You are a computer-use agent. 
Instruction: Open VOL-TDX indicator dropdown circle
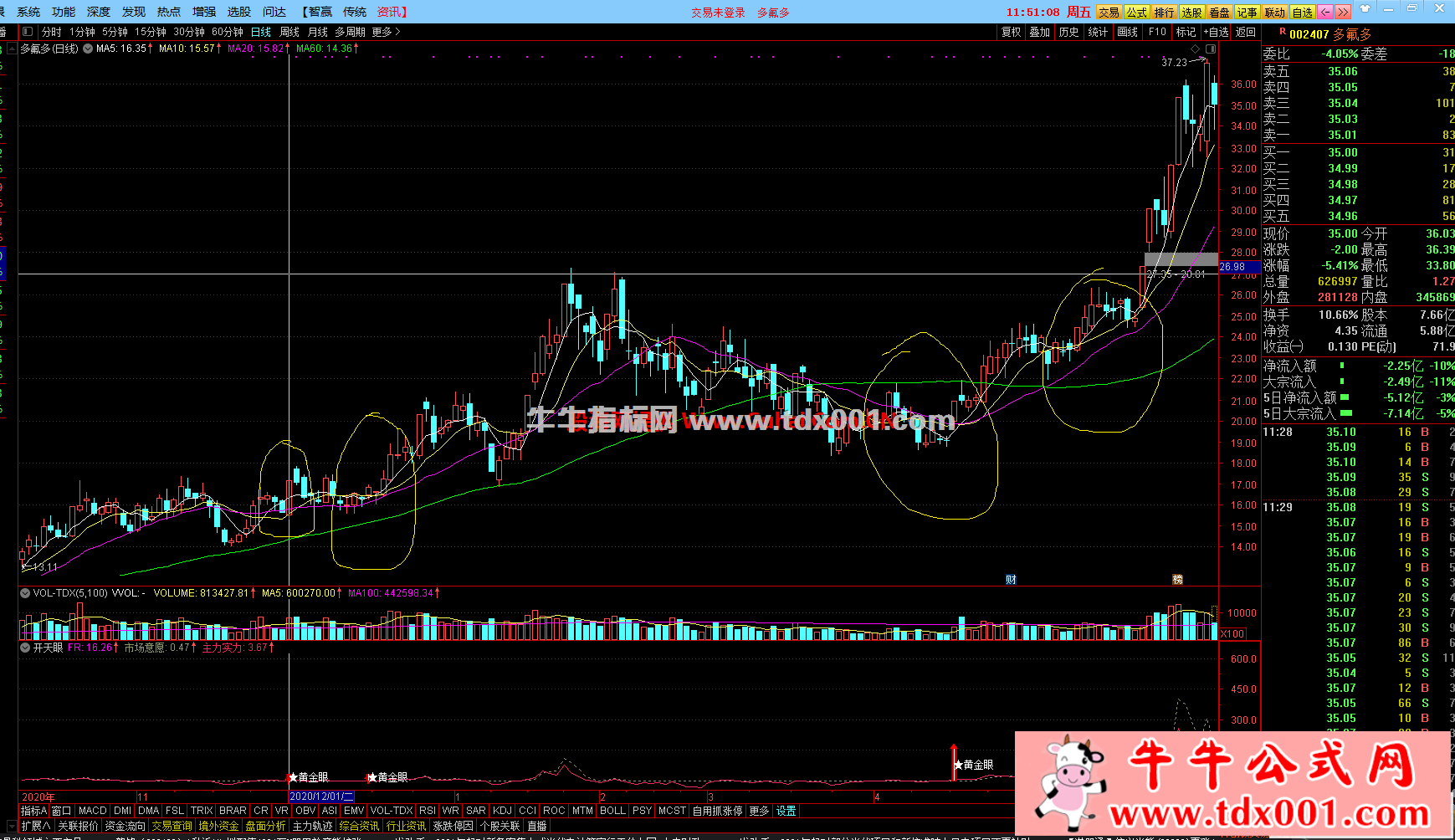click(x=25, y=592)
